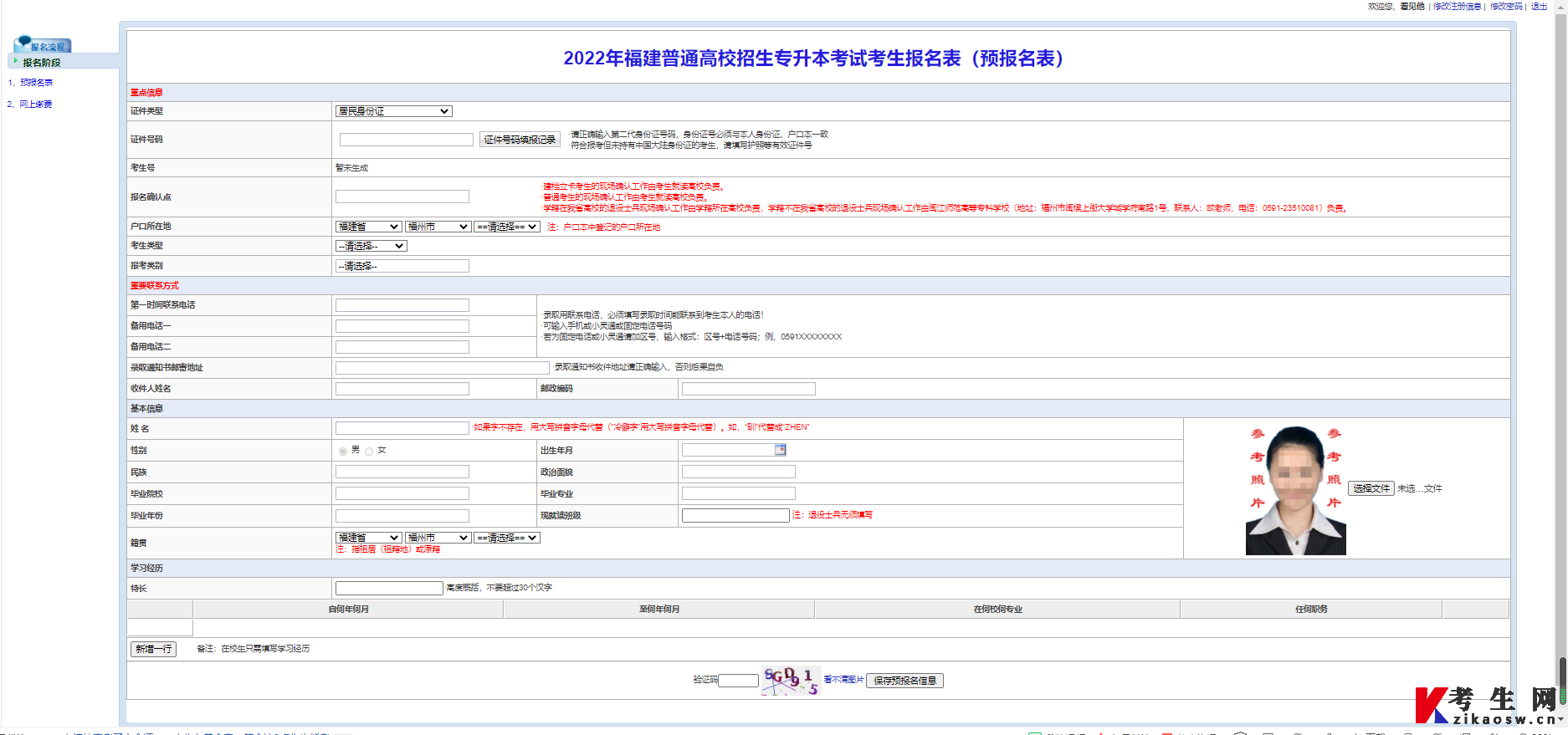Focus the 备用电话二 input field
Viewport: 1568px width, 735px height.
(402, 347)
